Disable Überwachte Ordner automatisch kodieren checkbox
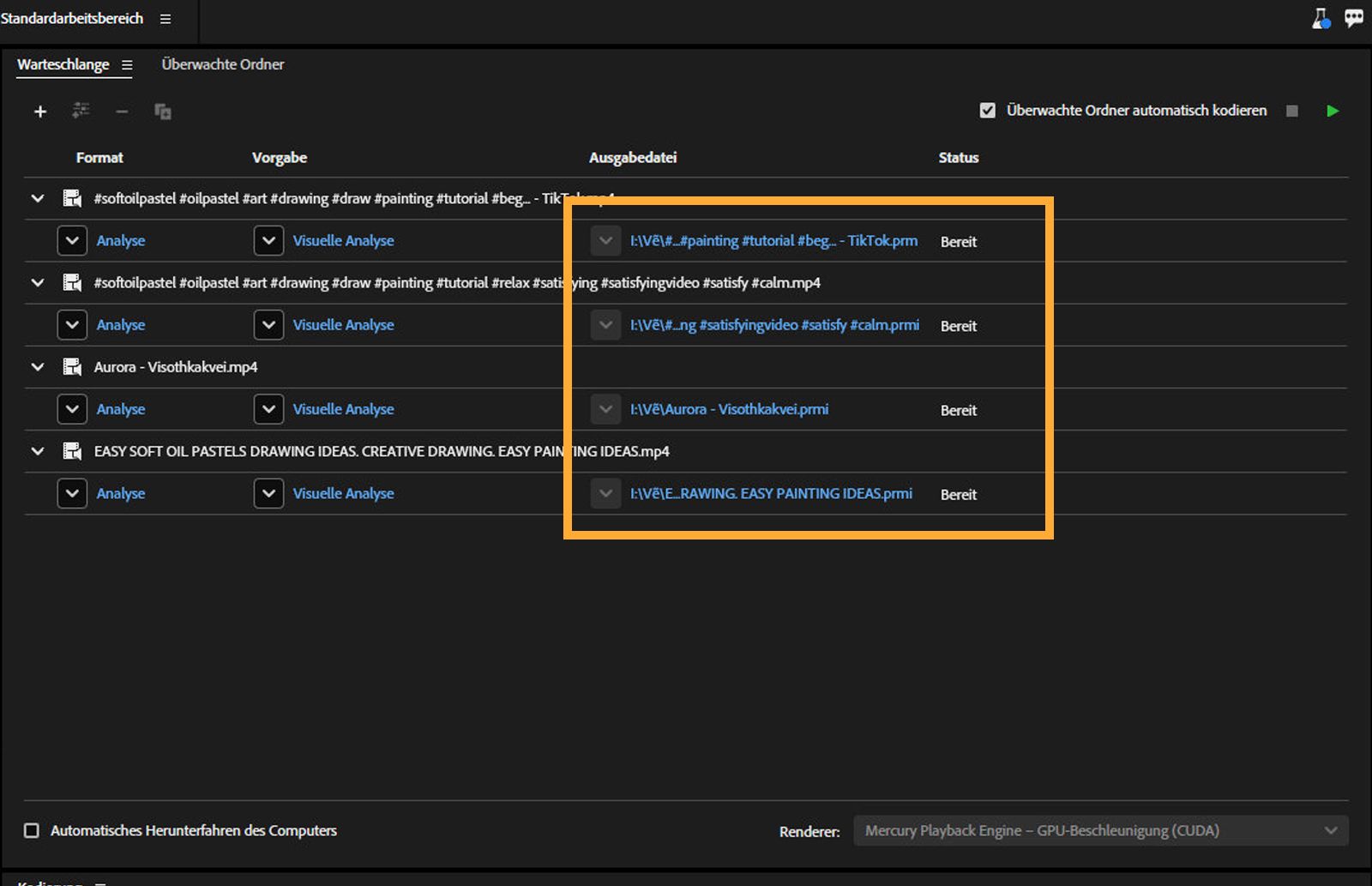This screenshot has width=1372, height=886. 988,111
